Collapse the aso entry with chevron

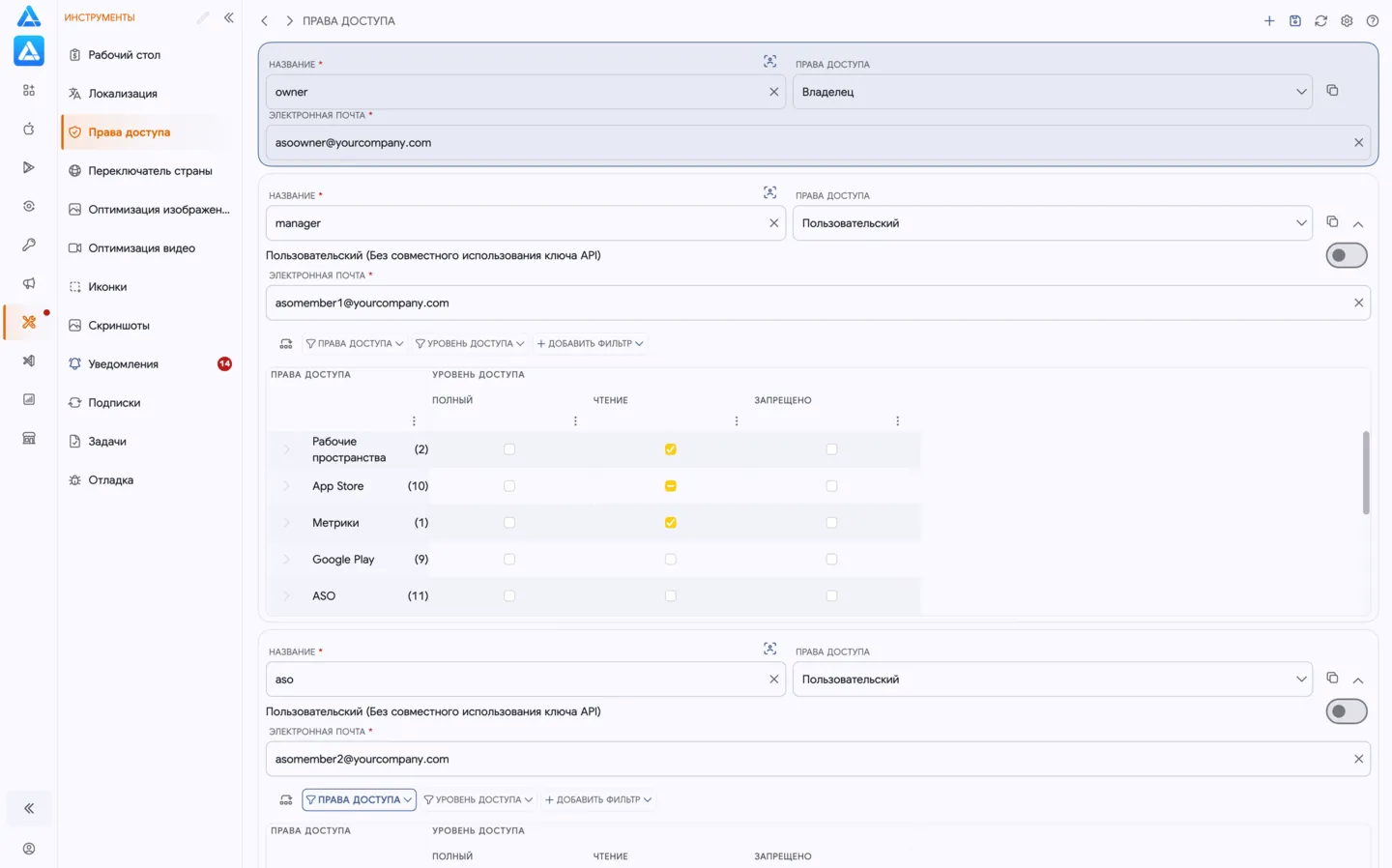1358,680
